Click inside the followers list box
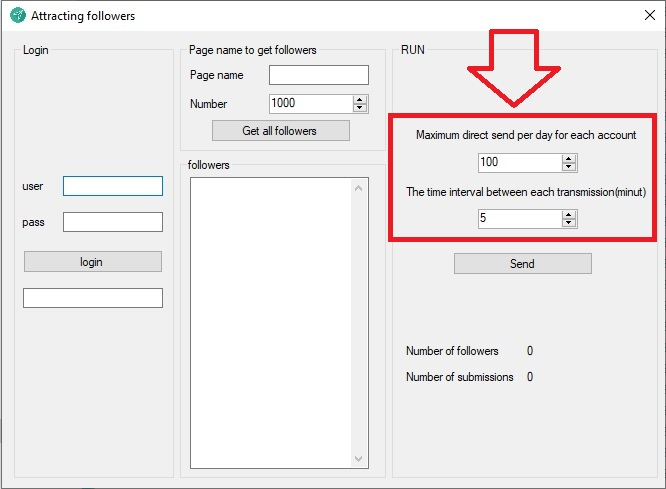Image resolution: width=666 pixels, height=489 pixels. [270, 322]
